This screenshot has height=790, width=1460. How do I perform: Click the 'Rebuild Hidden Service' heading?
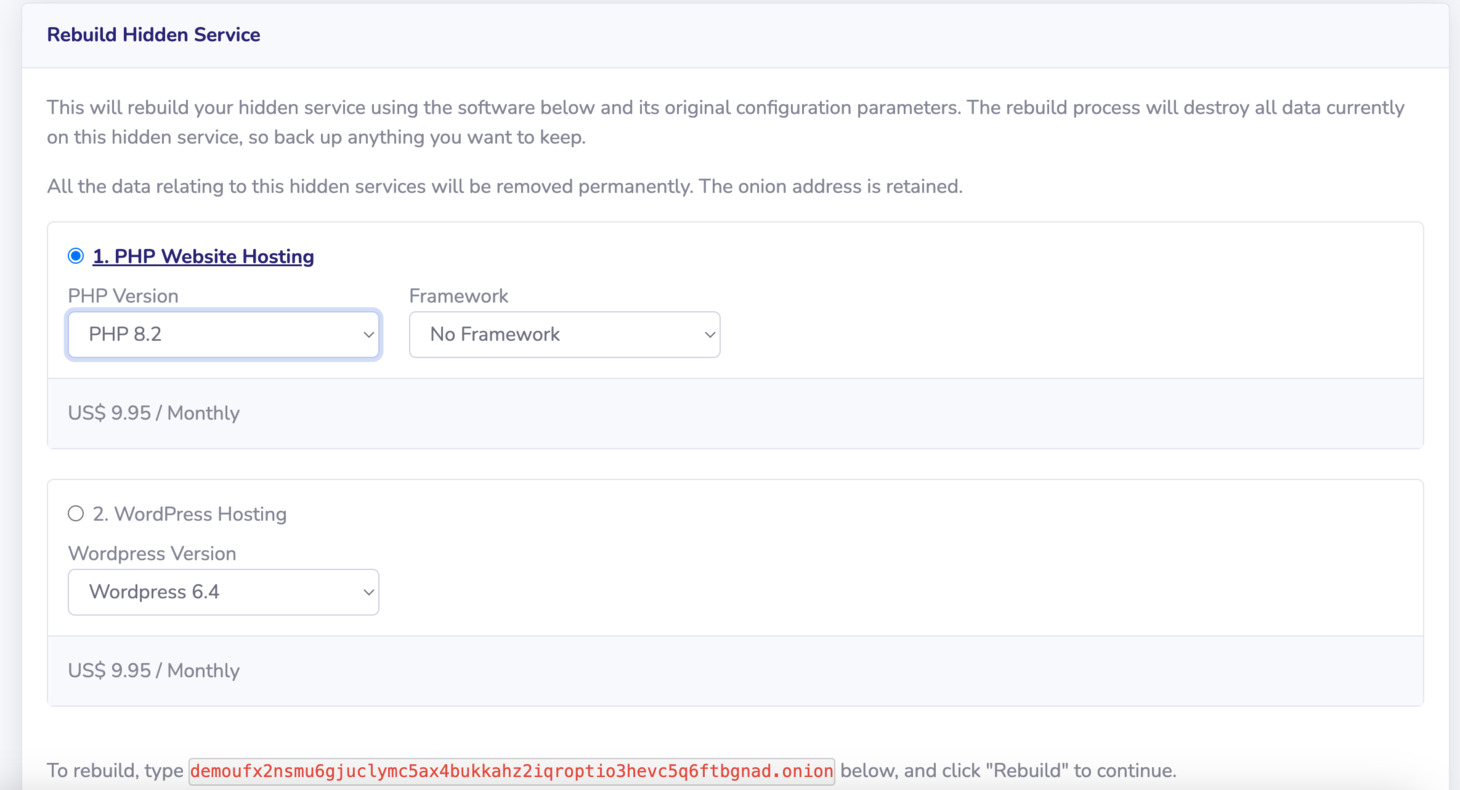pos(154,34)
